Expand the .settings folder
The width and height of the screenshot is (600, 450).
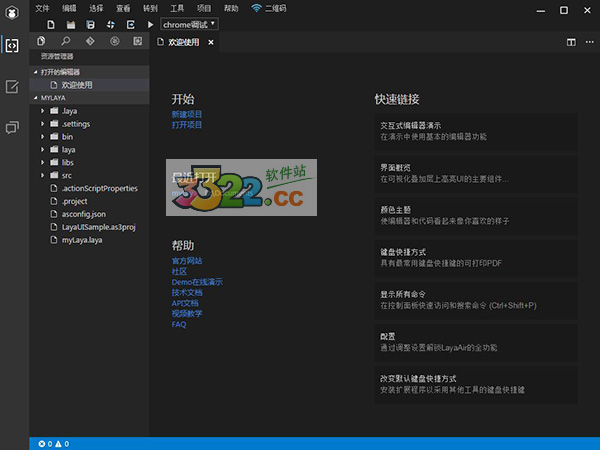[43, 123]
